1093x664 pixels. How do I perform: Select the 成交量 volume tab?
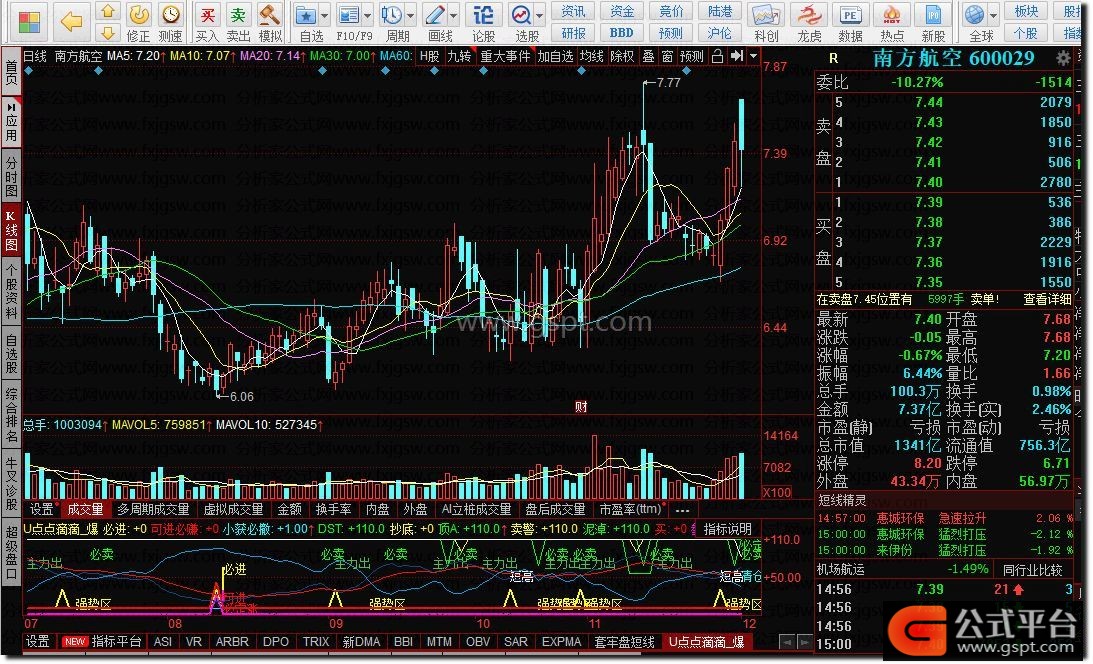pyautogui.click(x=85, y=510)
